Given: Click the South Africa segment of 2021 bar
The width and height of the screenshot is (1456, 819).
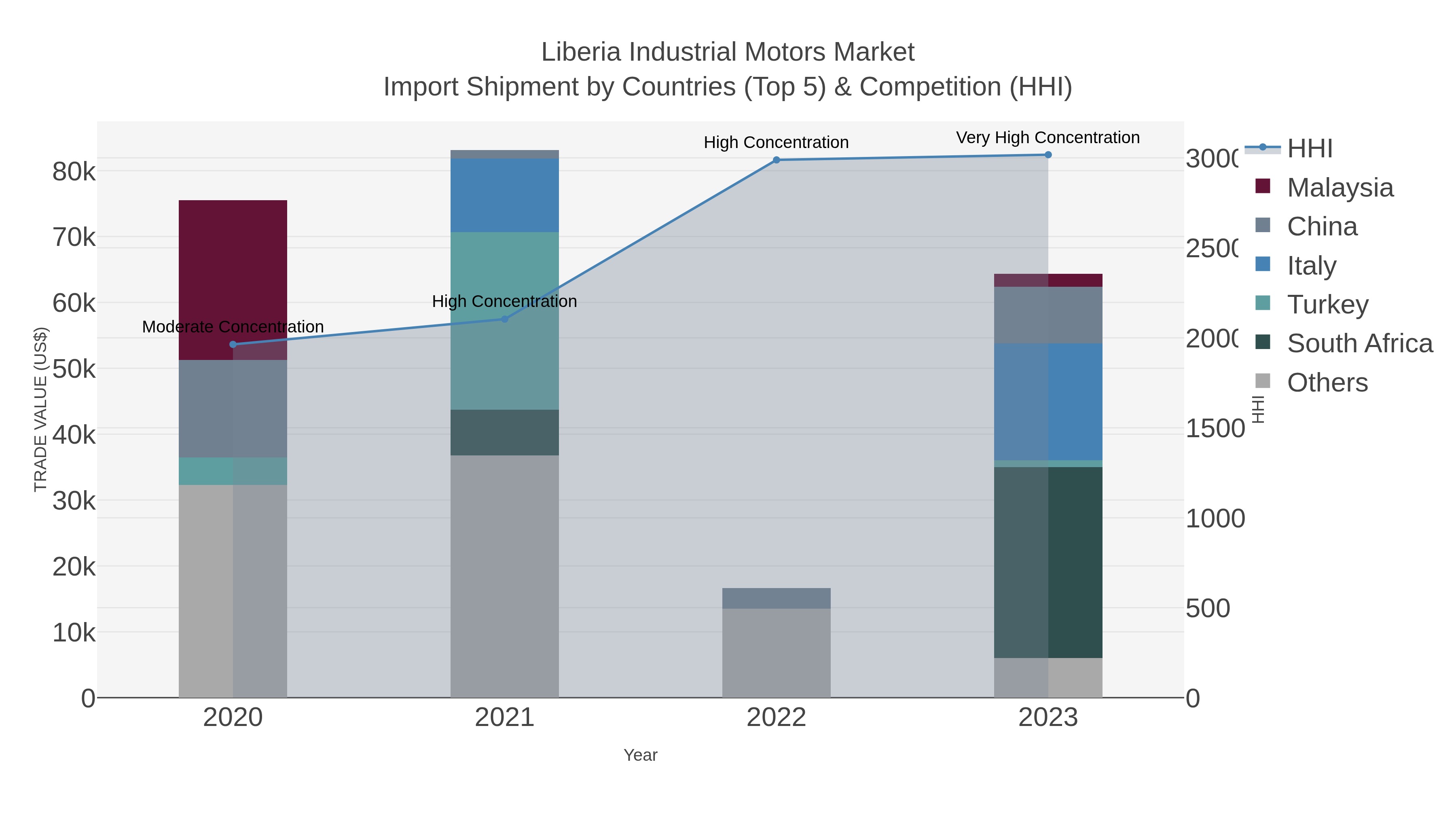Looking at the screenshot, I should (x=505, y=432).
